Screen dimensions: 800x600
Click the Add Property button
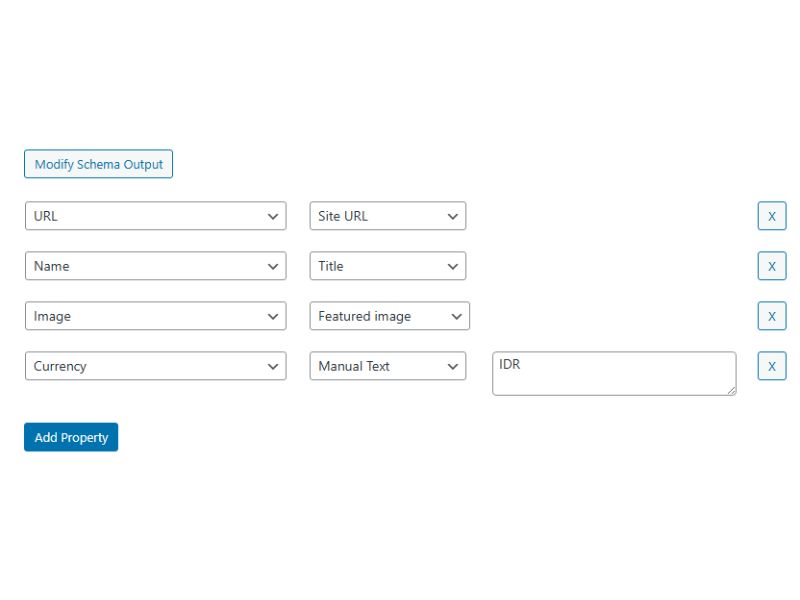[70, 437]
